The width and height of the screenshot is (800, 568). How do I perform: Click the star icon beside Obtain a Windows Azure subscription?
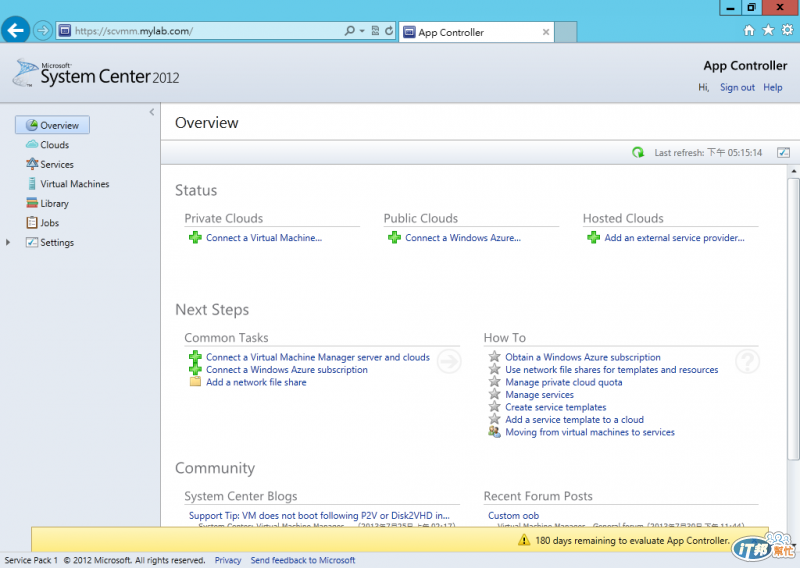click(494, 356)
